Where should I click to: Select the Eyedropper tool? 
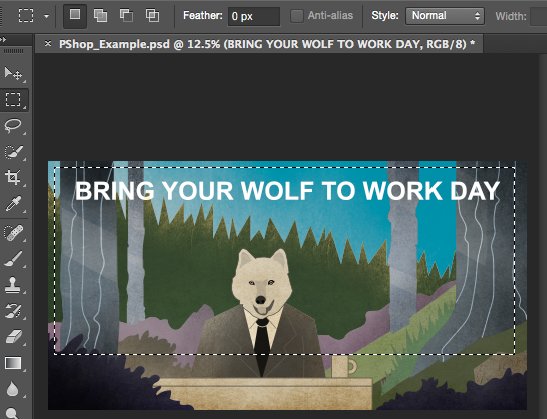click(x=13, y=204)
